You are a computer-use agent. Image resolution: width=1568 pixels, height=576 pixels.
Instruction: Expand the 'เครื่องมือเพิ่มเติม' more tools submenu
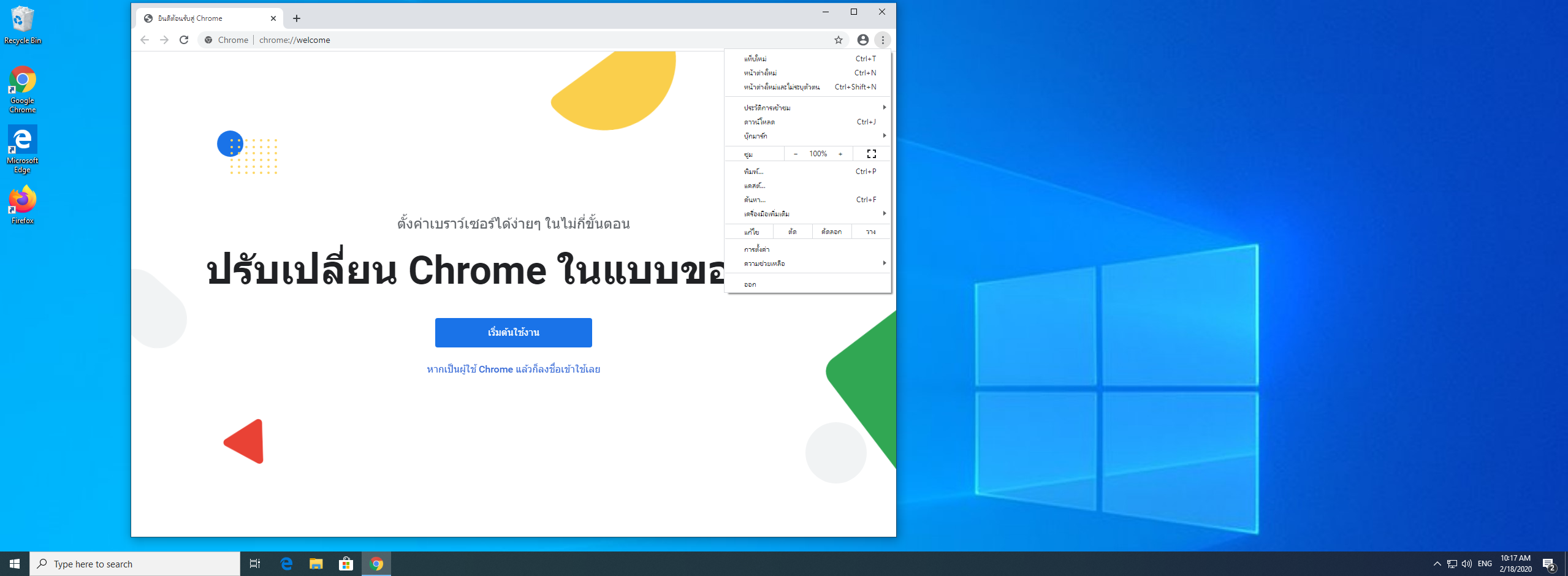807,214
